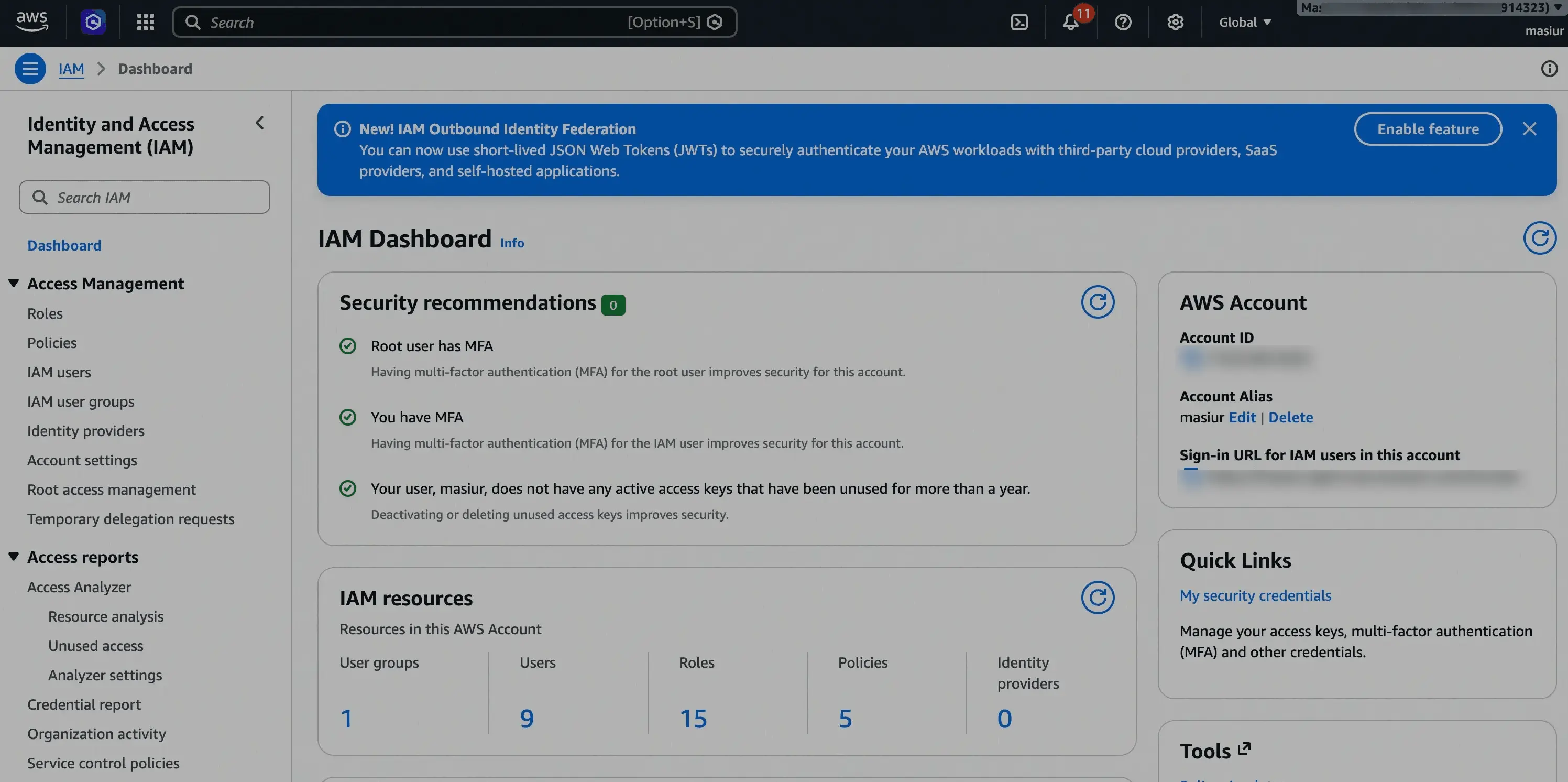Open the settings gear icon
This screenshot has height=782, width=1568.
pos(1175,22)
